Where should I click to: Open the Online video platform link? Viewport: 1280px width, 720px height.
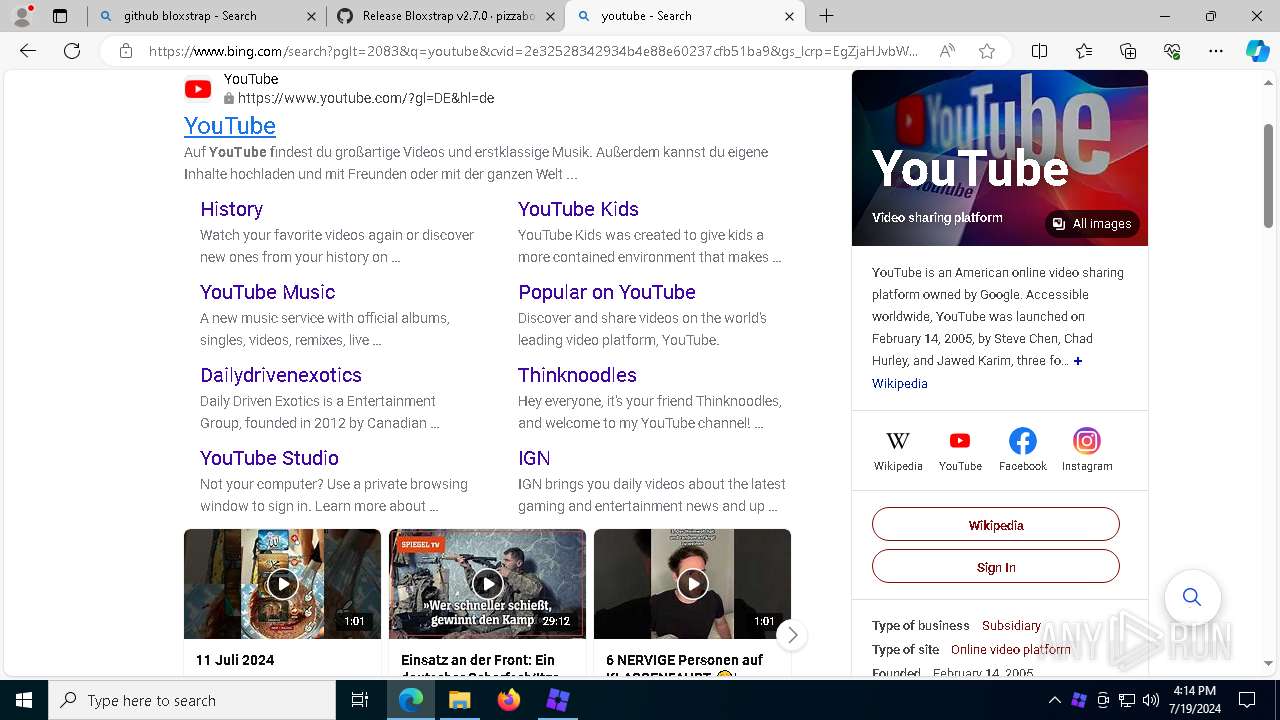click(x=1011, y=650)
